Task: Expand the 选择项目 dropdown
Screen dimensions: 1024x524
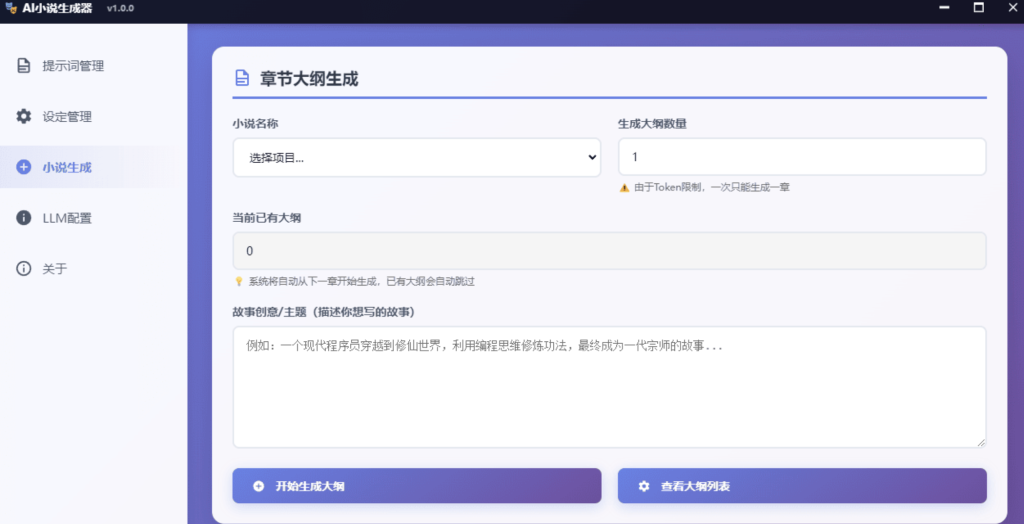Action: coord(417,157)
